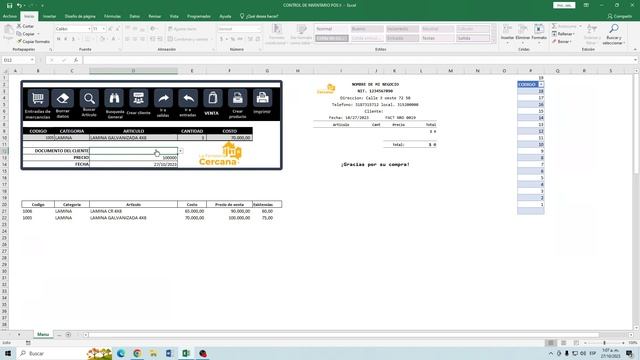Switch to the Insertar ribbon tab
Viewport: 640px width, 360px height.
(x=49, y=16)
